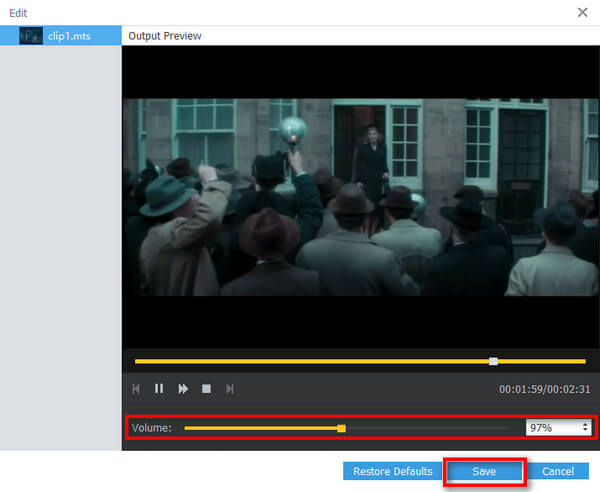Close the Edit dialog with X
The image size is (600, 492).
(x=583, y=12)
